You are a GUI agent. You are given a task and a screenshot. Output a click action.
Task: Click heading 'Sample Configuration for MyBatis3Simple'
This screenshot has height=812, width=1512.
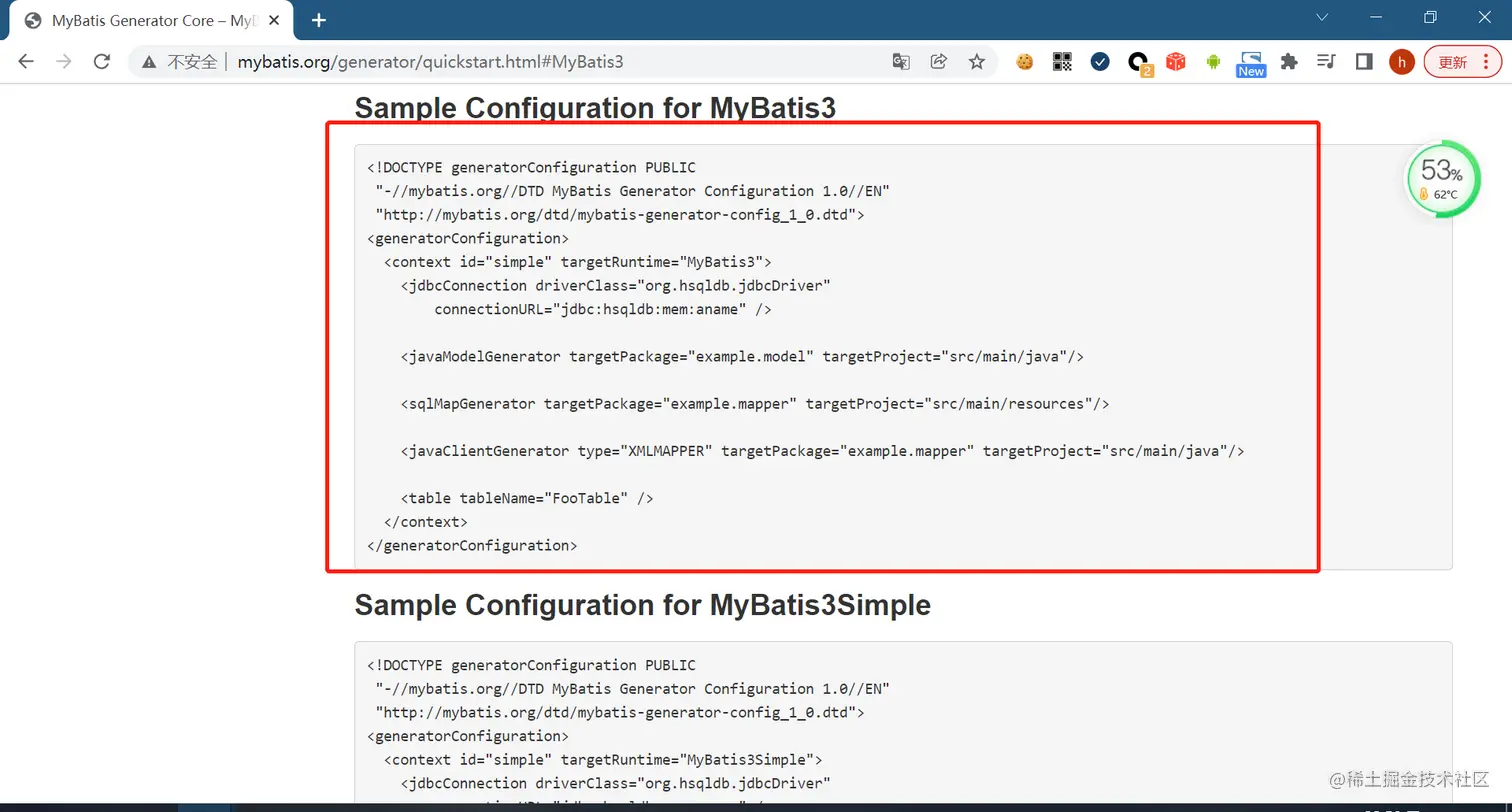tap(642, 605)
